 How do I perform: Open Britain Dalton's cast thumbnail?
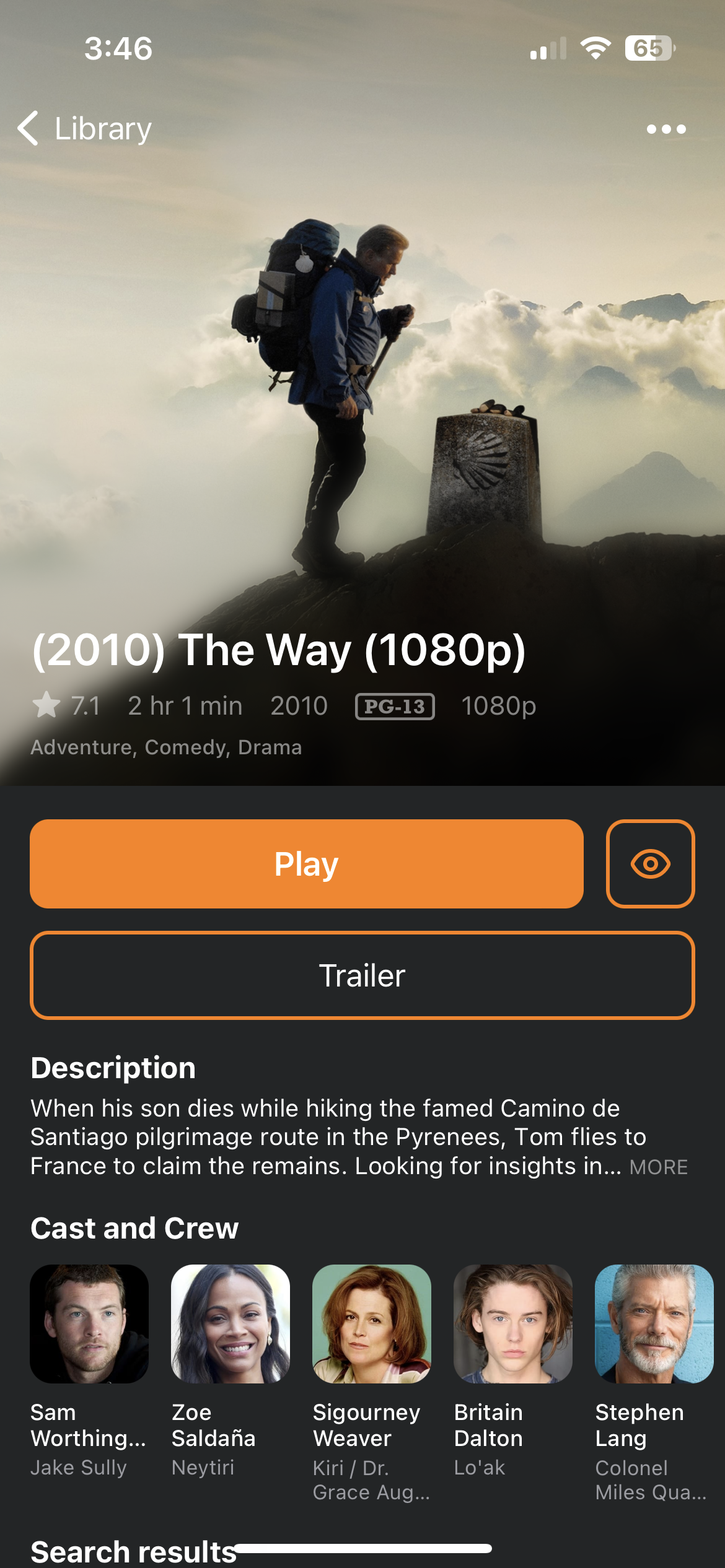(x=513, y=1324)
